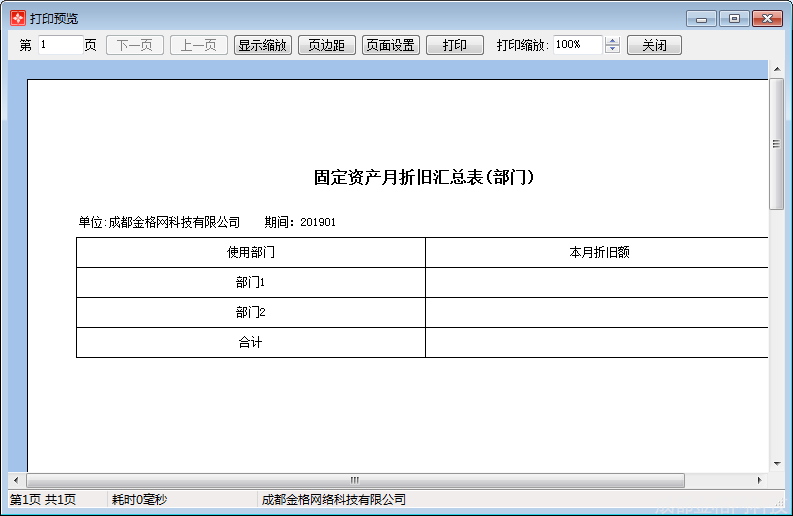Increase print scale with stepper up arrow
The height and width of the screenshot is (516, 793).
tap(613, 41)
